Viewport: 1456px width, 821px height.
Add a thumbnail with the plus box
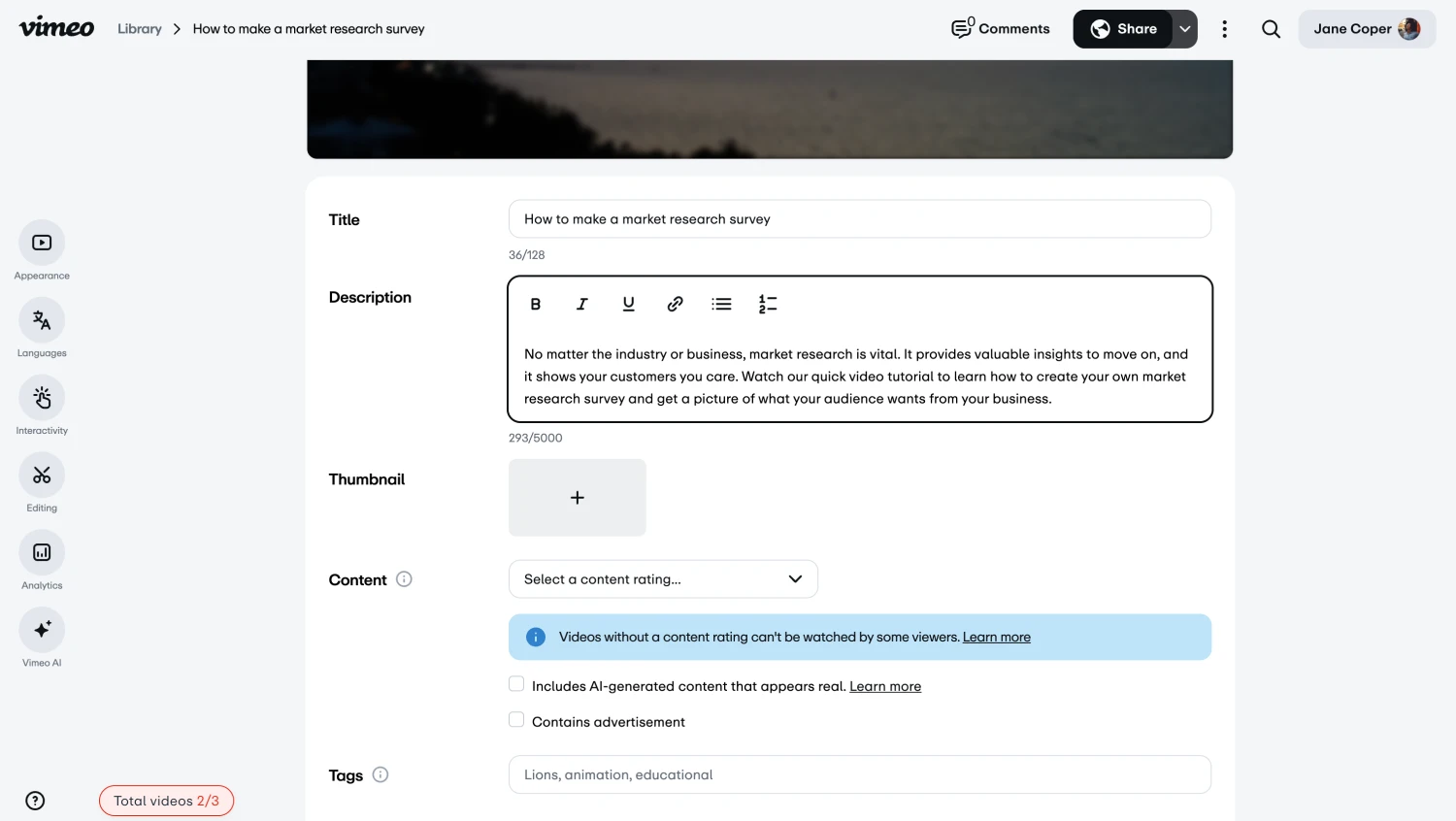tap(578, 498)
